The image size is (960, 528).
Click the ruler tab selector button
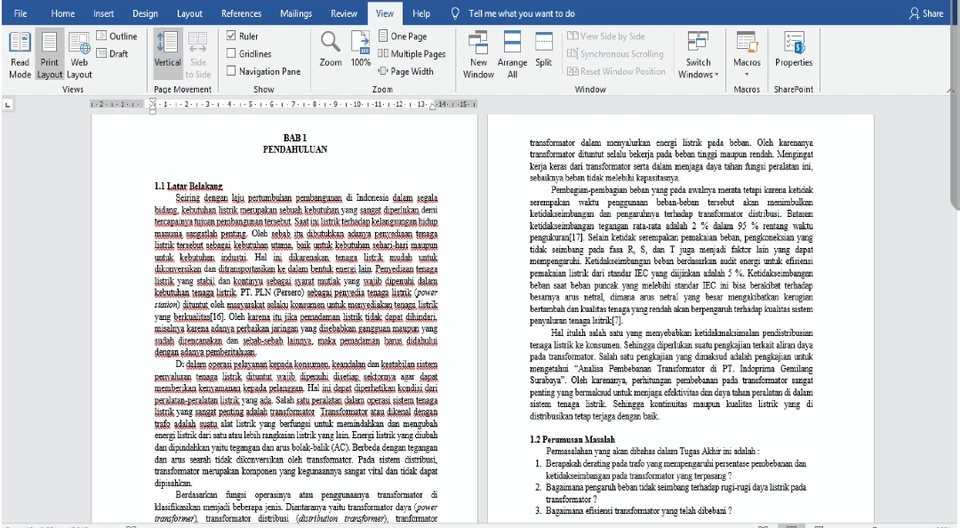click(x=8, y=105)
